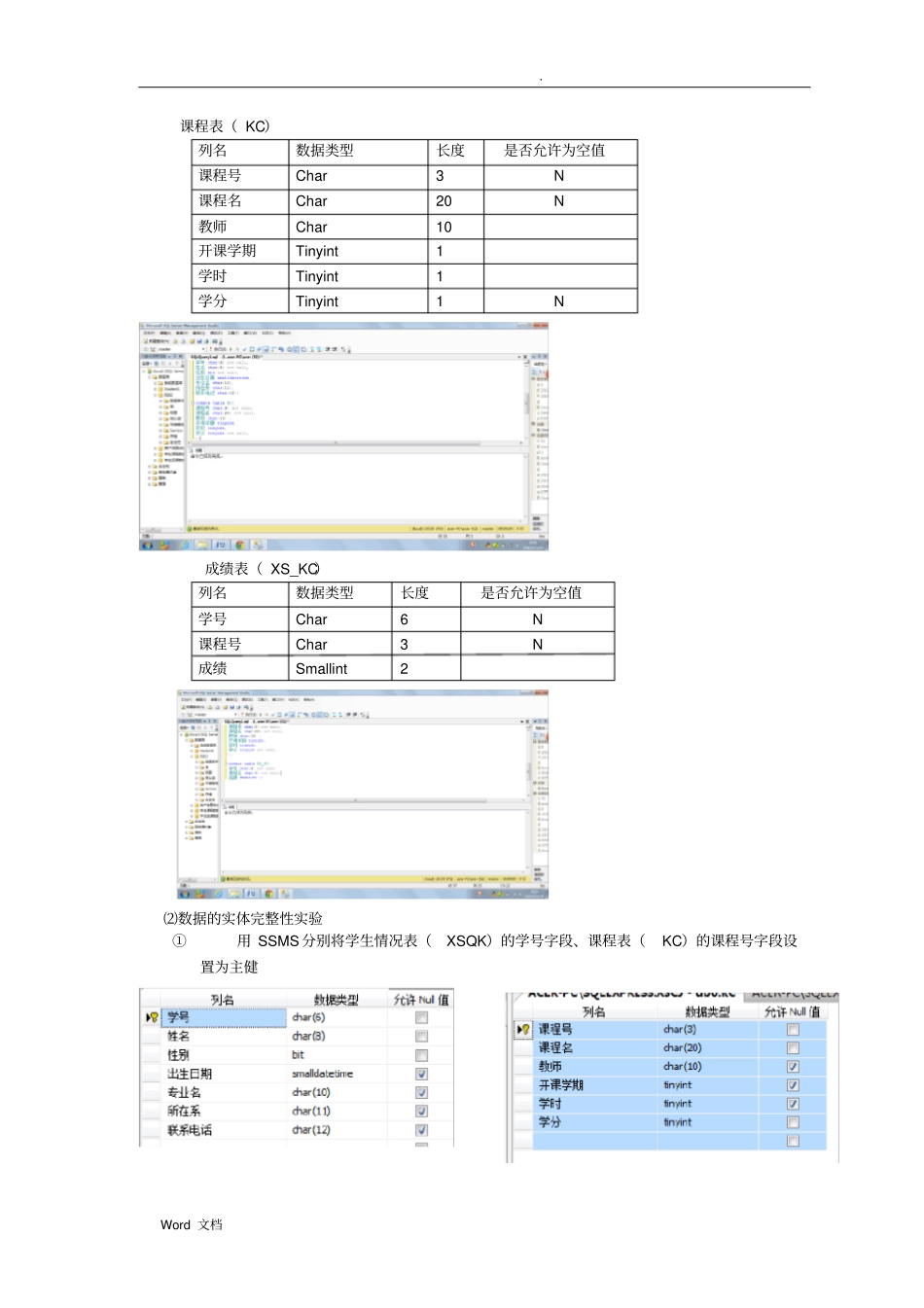This screenshot has width=924, height=1308.
Task: Click Chrome taskbar icon in upper SSMS screenshot
Action: click(x=240, y=546)
